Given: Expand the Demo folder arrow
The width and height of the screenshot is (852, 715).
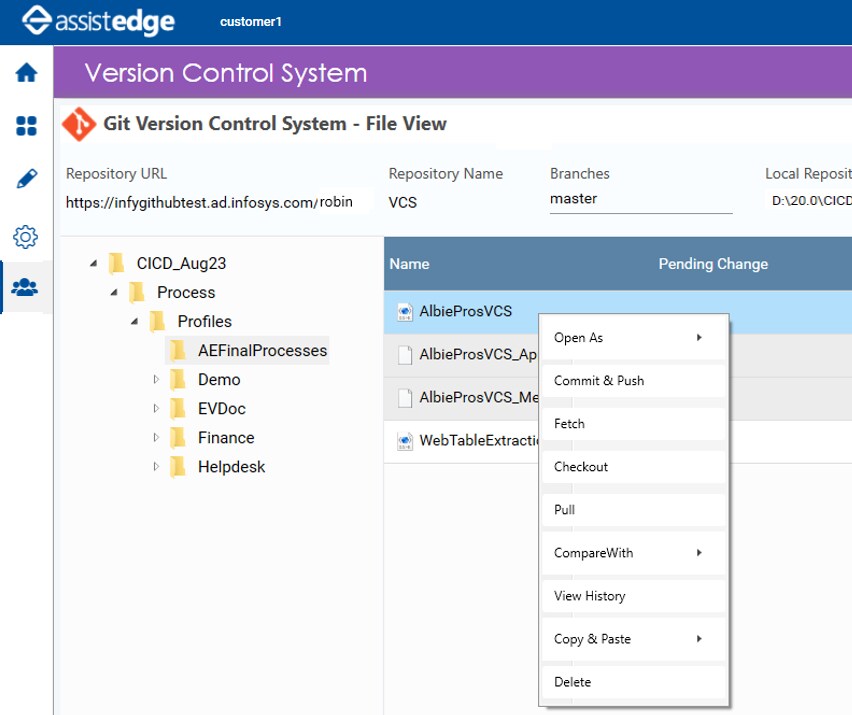Looking at the screenshot, I should pyautogui.click(x=156, y=379).
